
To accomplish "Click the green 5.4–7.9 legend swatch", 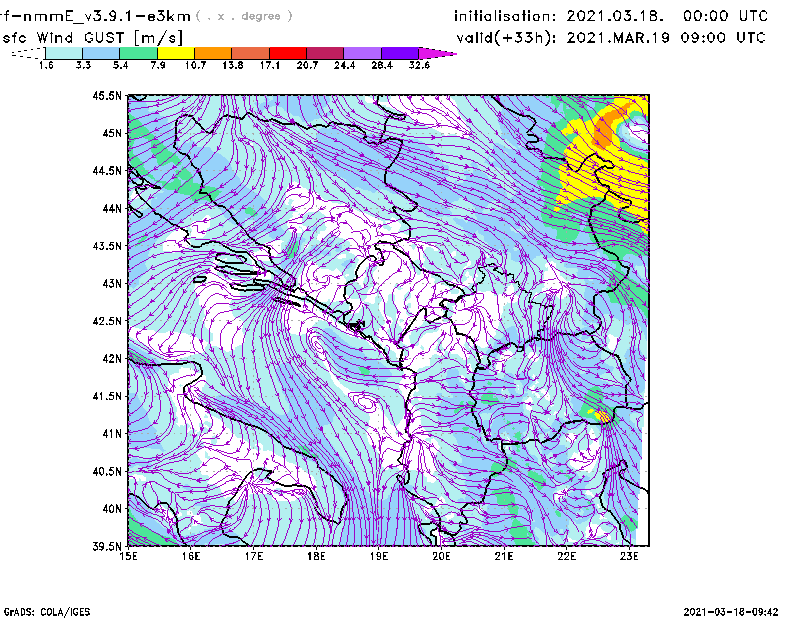I will click(138, 53).
